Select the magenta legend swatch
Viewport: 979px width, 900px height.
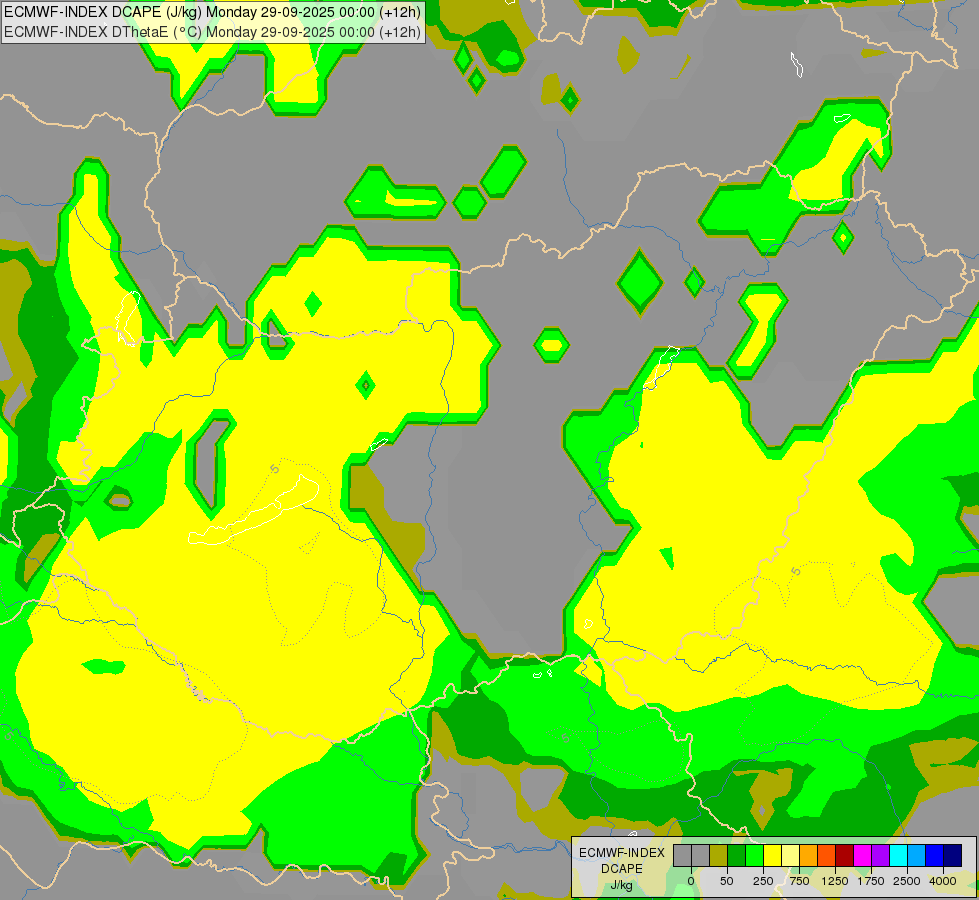(862, 855)
